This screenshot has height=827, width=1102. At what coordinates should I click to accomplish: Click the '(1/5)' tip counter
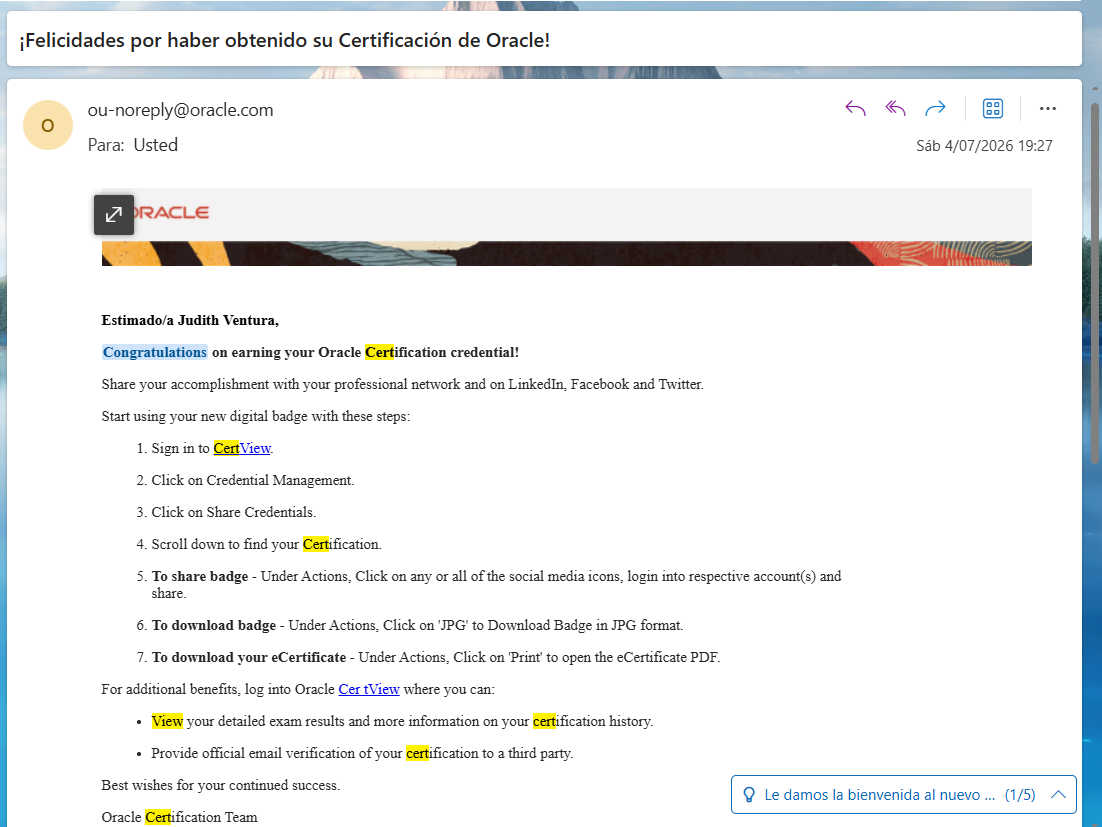tap(1020, 795)
